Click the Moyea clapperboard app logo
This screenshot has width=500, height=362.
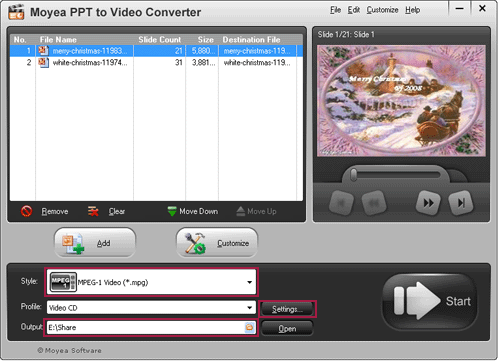(x=16, y=12)
